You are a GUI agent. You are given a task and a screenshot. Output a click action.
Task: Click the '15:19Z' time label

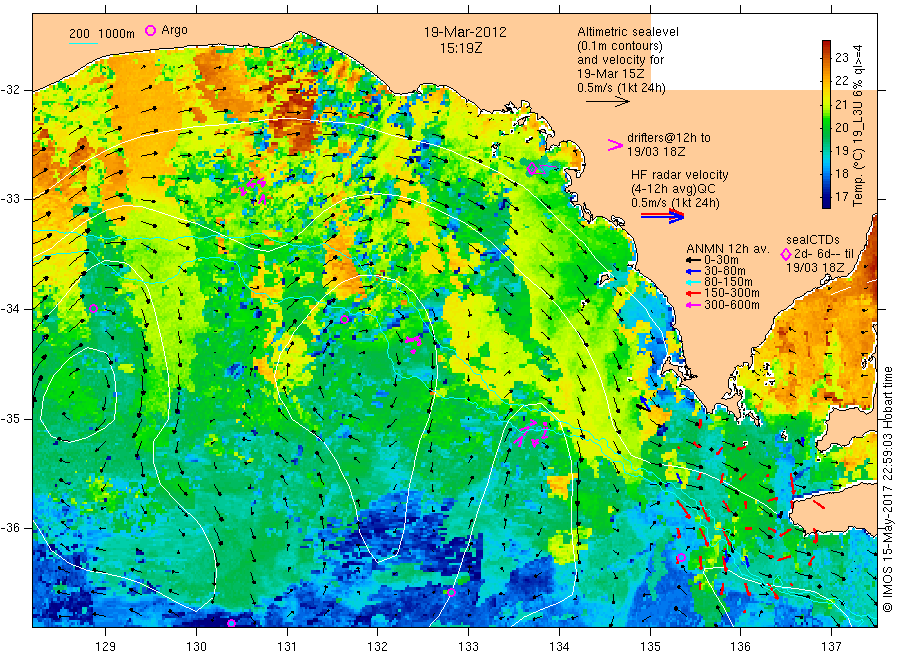pos(461,48)
